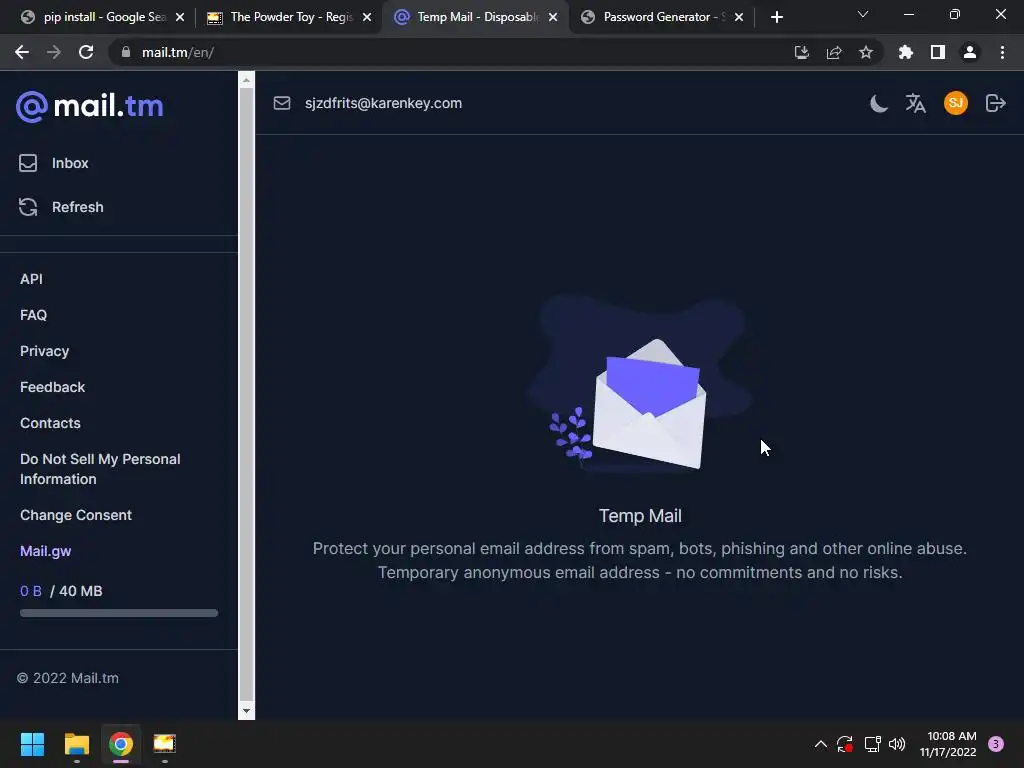1024x768 pixels.
Task: Click the logout icon
Action: 995,103
